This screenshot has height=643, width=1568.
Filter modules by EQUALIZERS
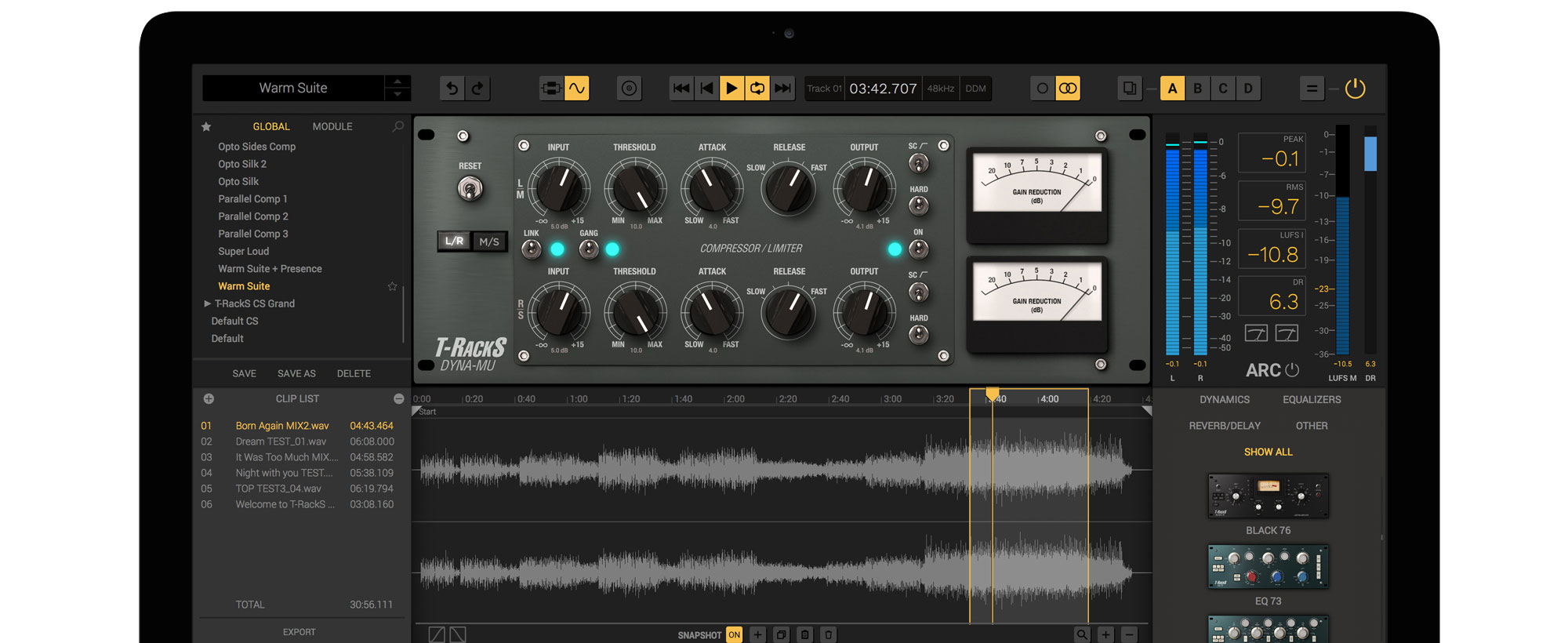coord(1312,400)
